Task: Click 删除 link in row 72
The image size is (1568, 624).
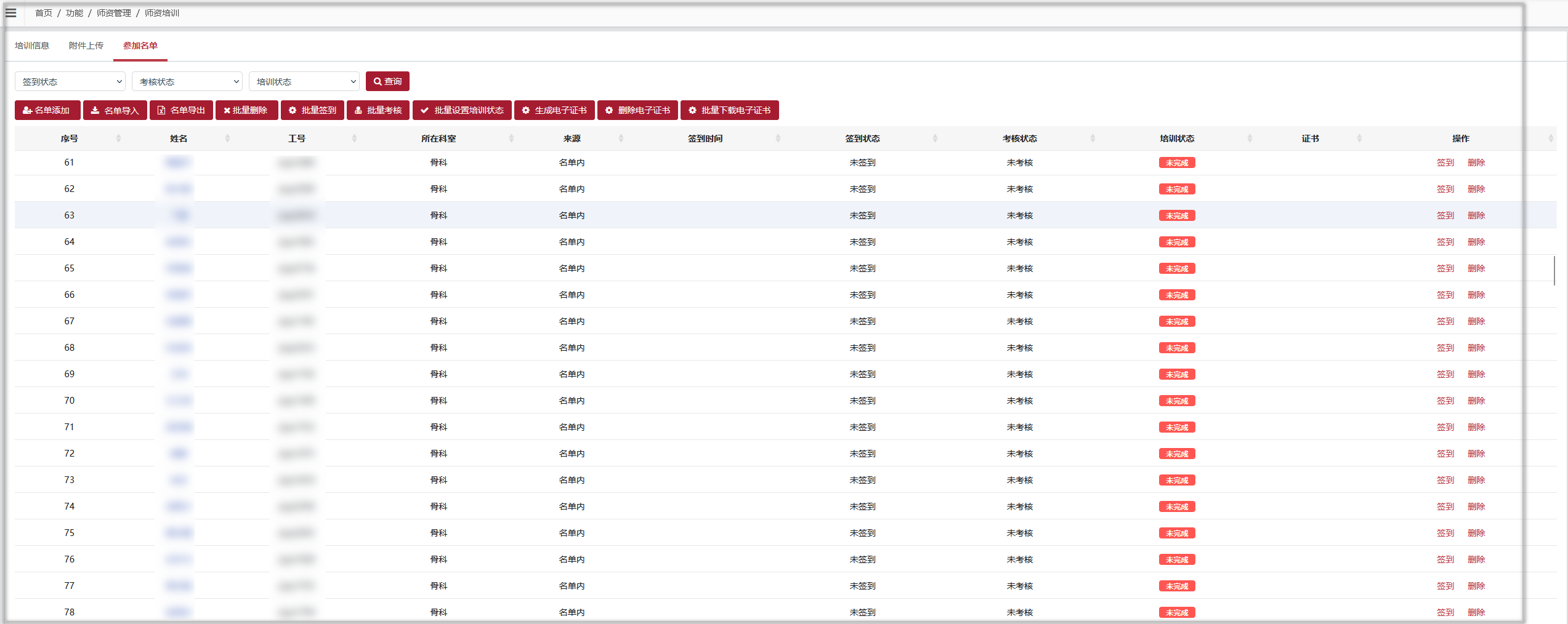Action: 1476,454
